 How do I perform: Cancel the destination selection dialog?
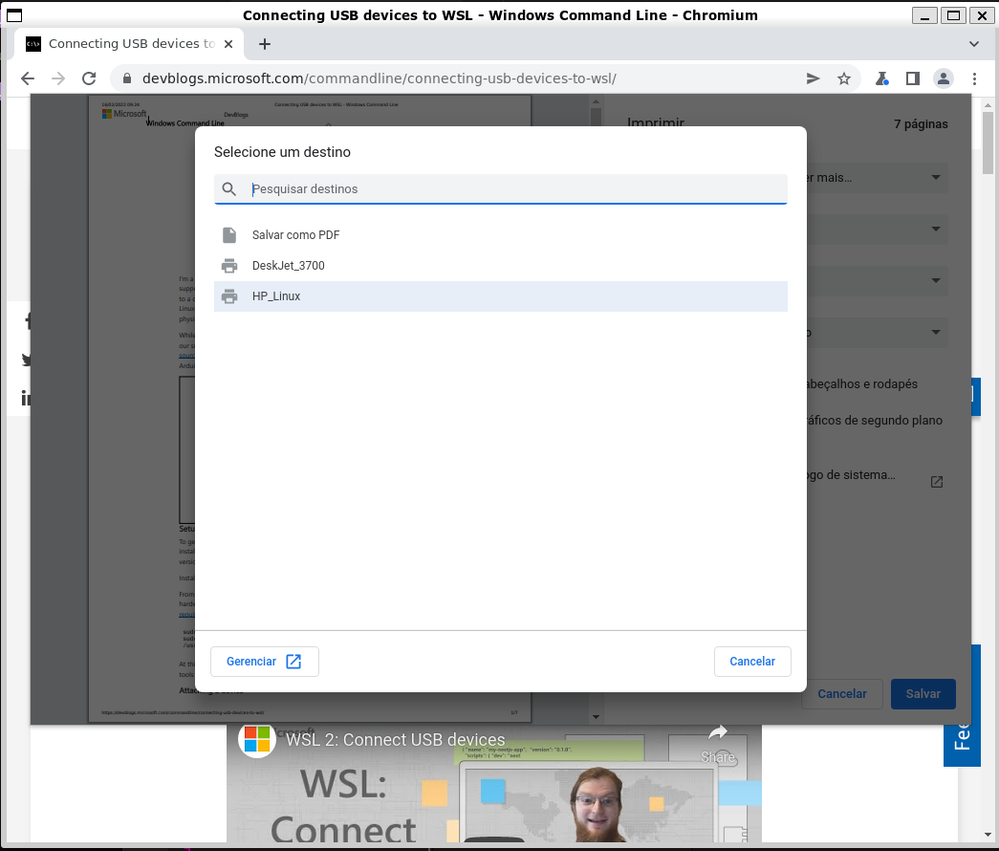point(752,661)
